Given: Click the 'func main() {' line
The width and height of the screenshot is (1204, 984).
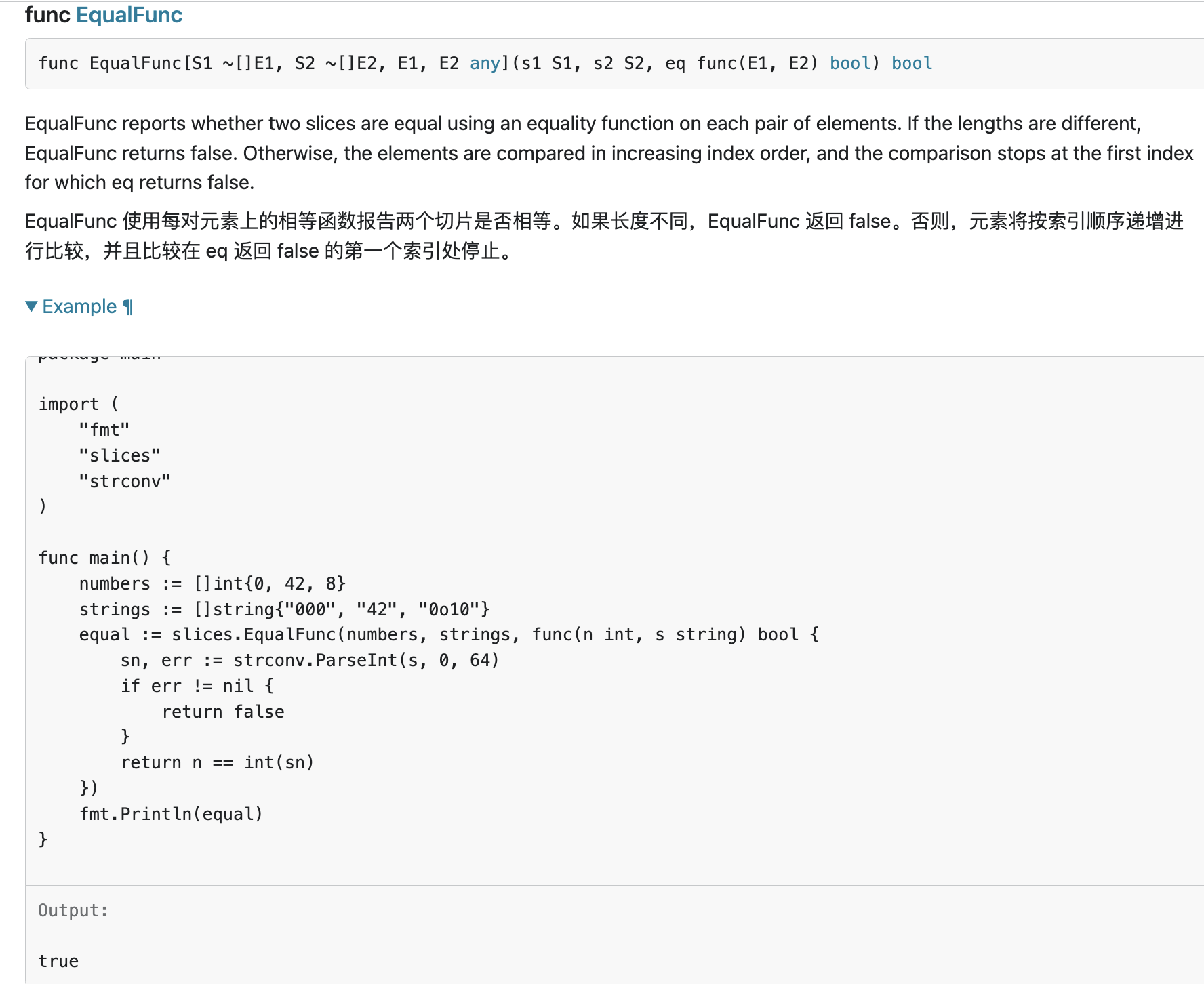Looking at the screenshot, I should pos(105,558).
